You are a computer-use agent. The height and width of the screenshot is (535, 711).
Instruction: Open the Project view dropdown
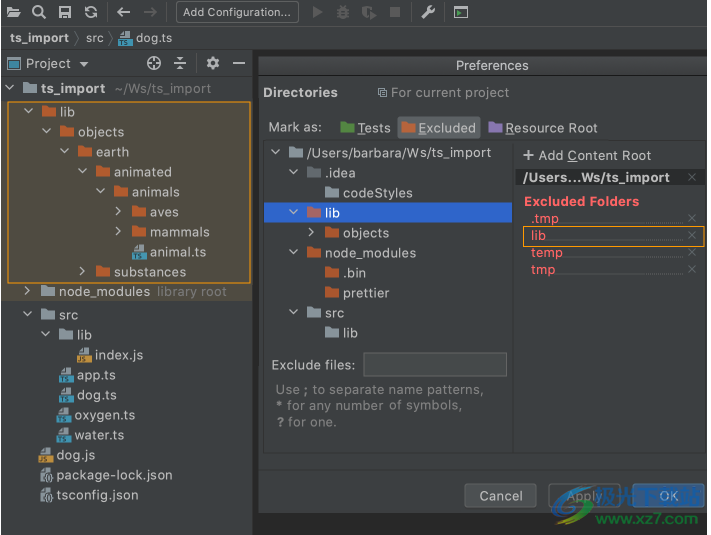click(x=84, y=64)
